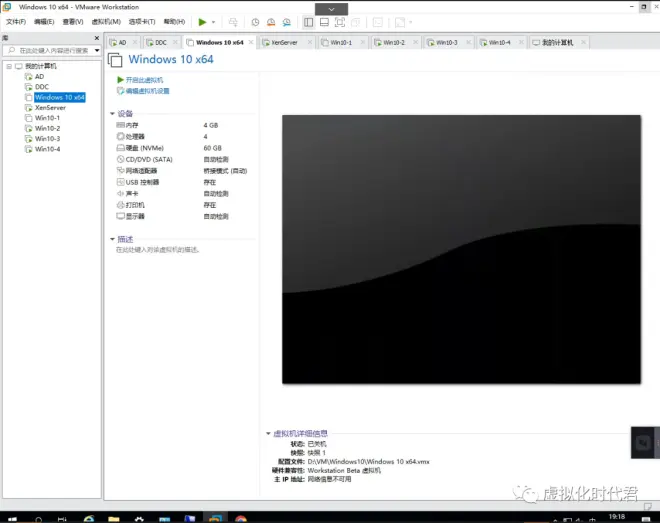Close the library panel with its X
Viewport: 660px width, 523px height.
(97, 38)
